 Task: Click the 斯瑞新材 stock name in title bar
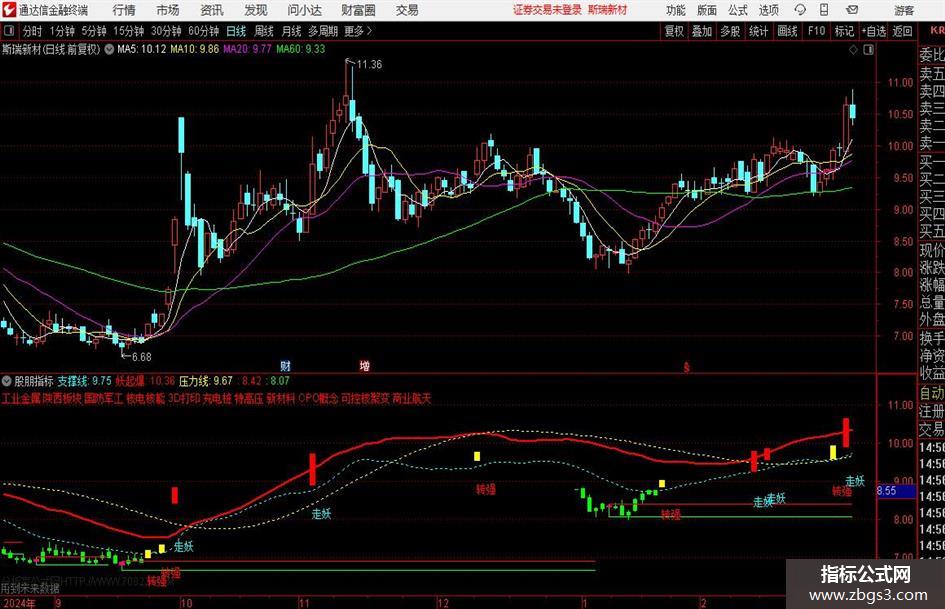[x=608, y=10]
